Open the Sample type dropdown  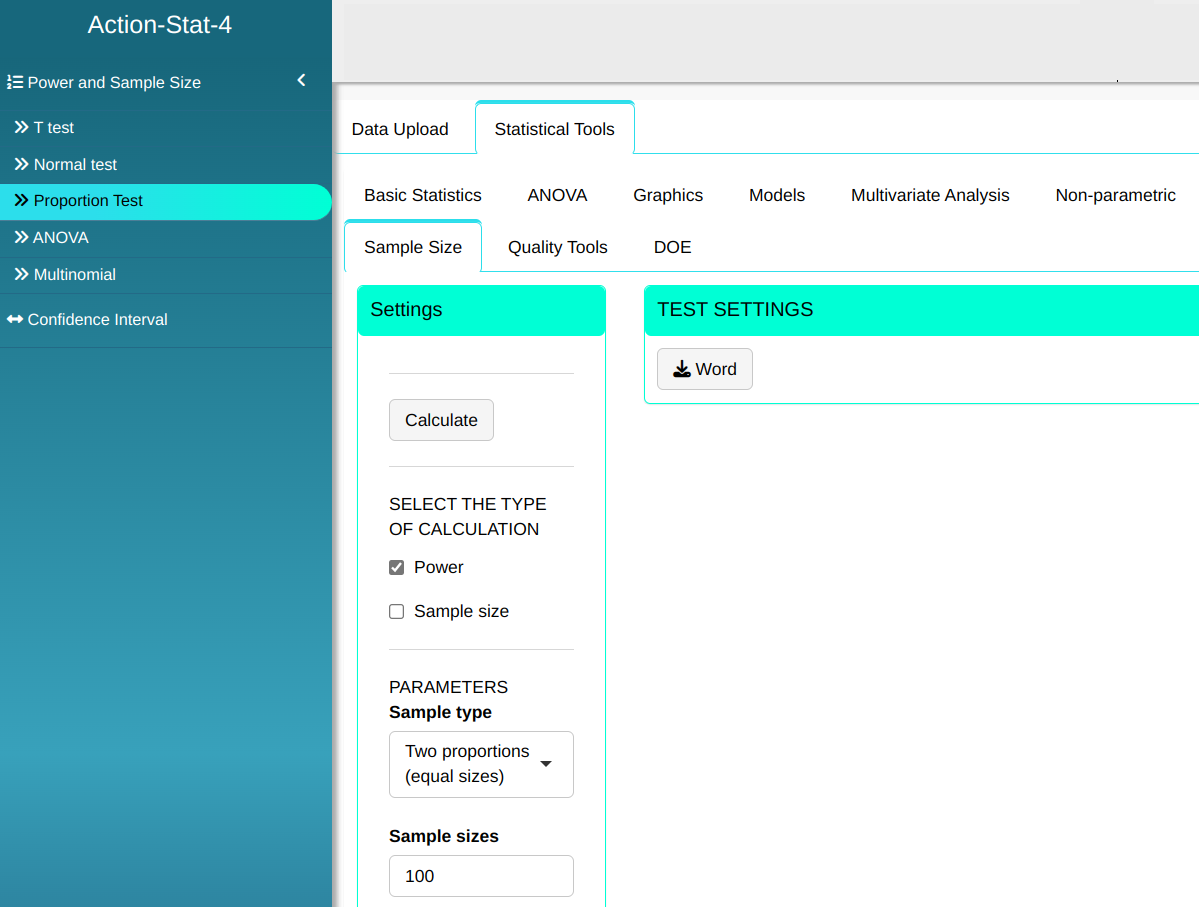481,764
